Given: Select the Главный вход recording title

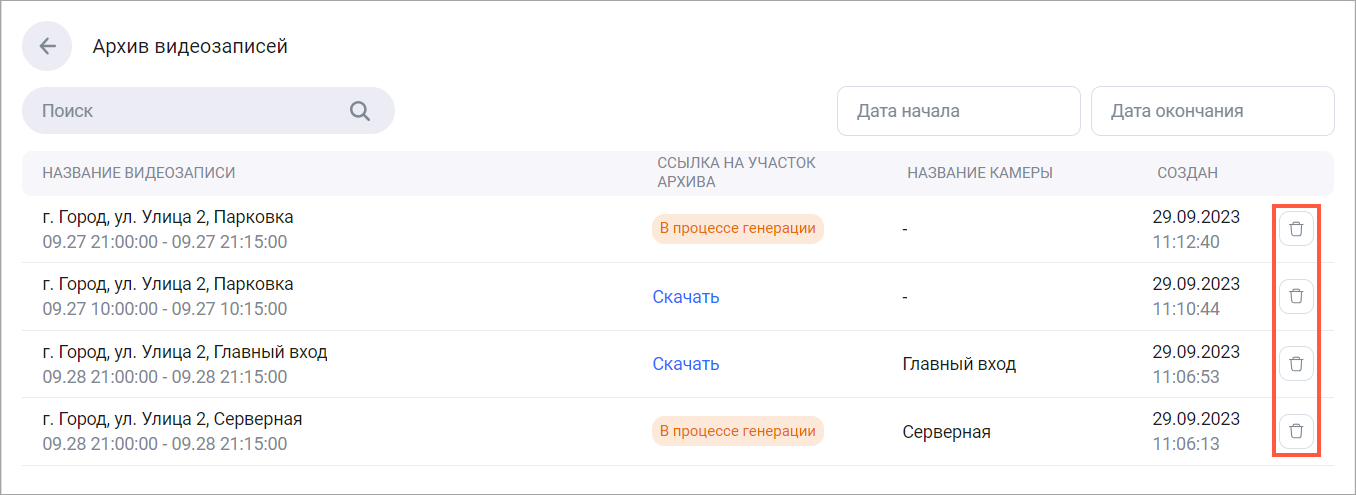Looking at the screenshot, I should coord(185,352).
